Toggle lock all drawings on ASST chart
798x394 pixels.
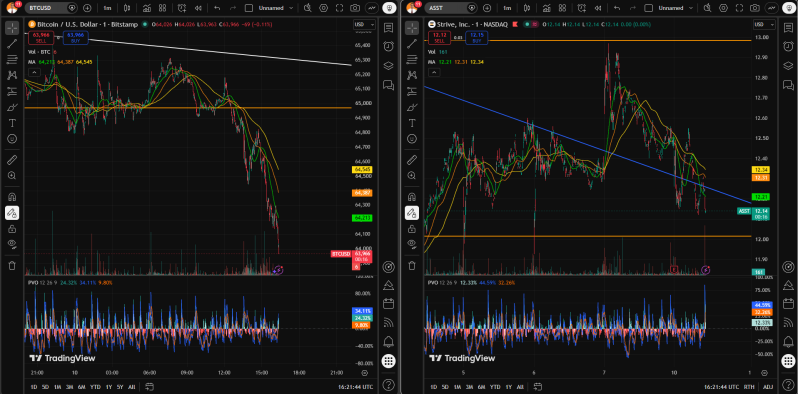point(412,229)
